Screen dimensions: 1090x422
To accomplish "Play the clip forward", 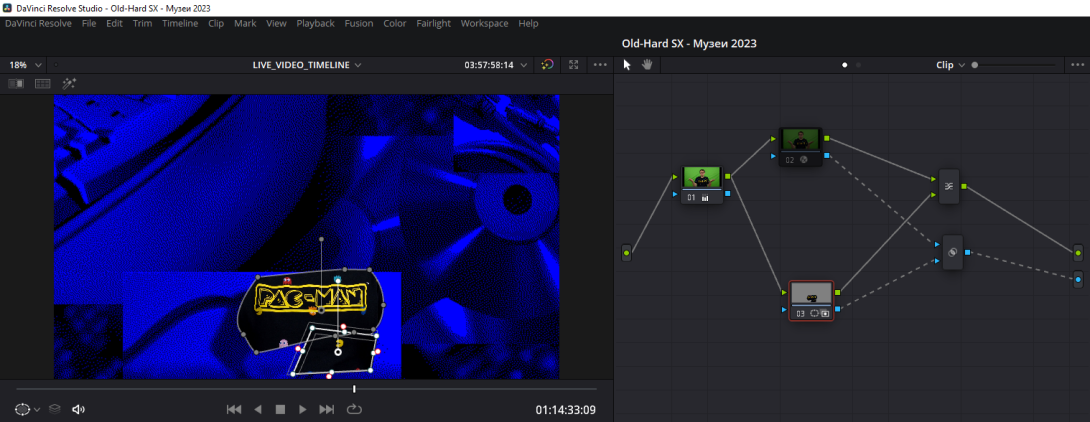I will pos(302,409).
